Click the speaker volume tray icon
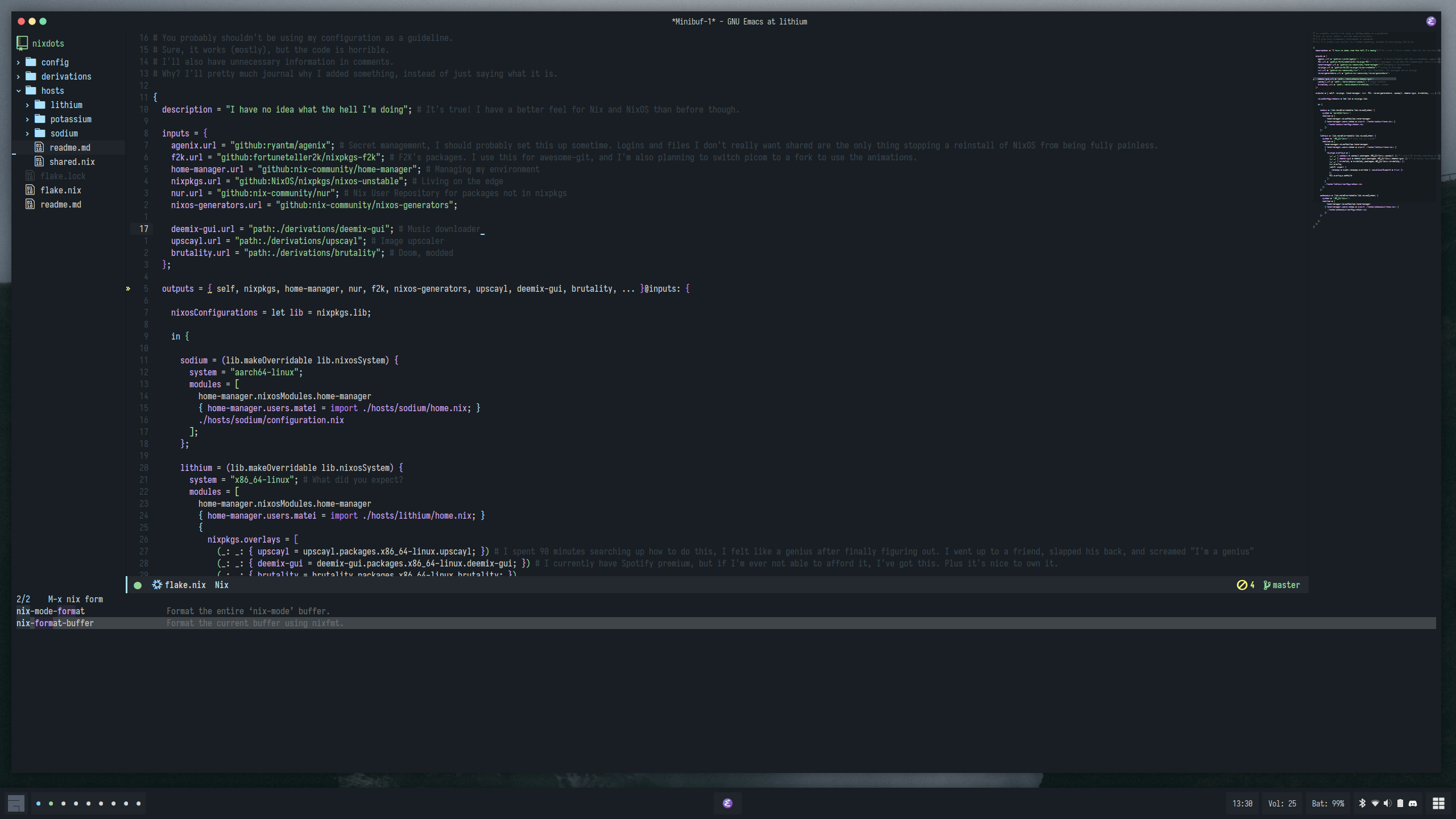This screenshot has width=1456, height=819. [1387, 803]
